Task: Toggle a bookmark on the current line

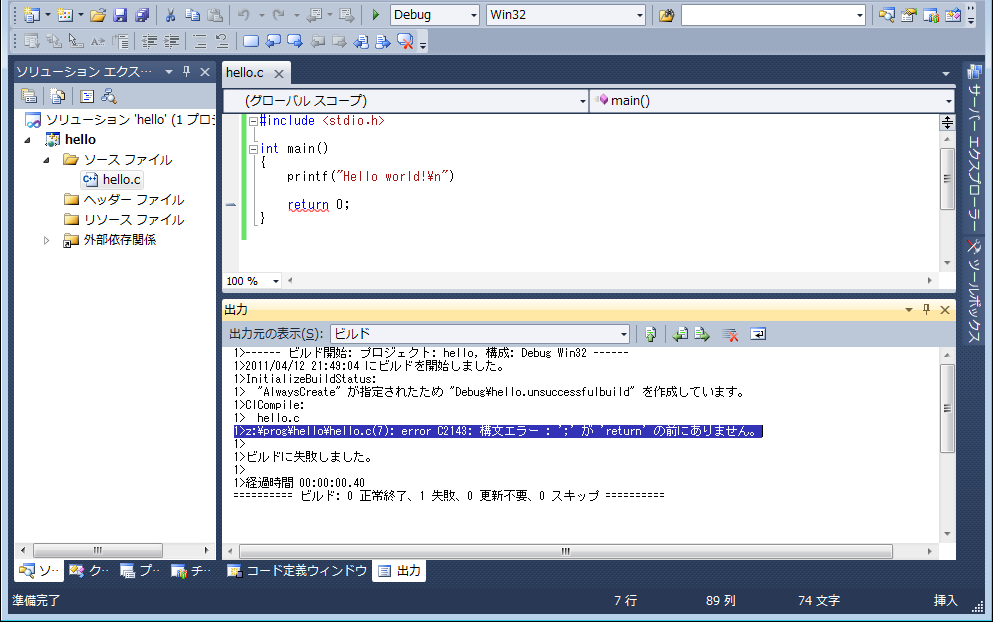Action: [251, 42]
